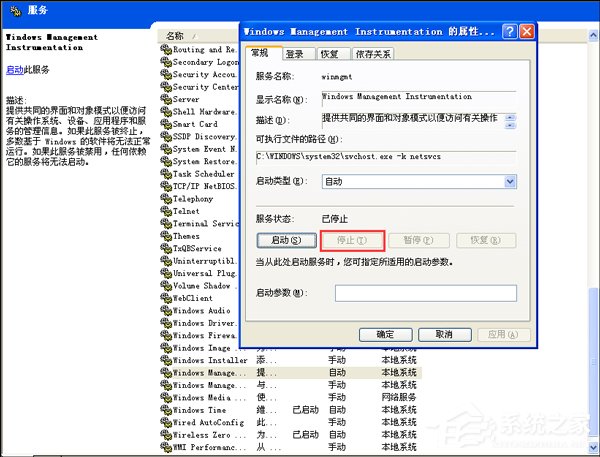The width and height of the screenshot is (600, 457).
Task: Click in the 启动参数 input field
Action: [x=426, y=293]
